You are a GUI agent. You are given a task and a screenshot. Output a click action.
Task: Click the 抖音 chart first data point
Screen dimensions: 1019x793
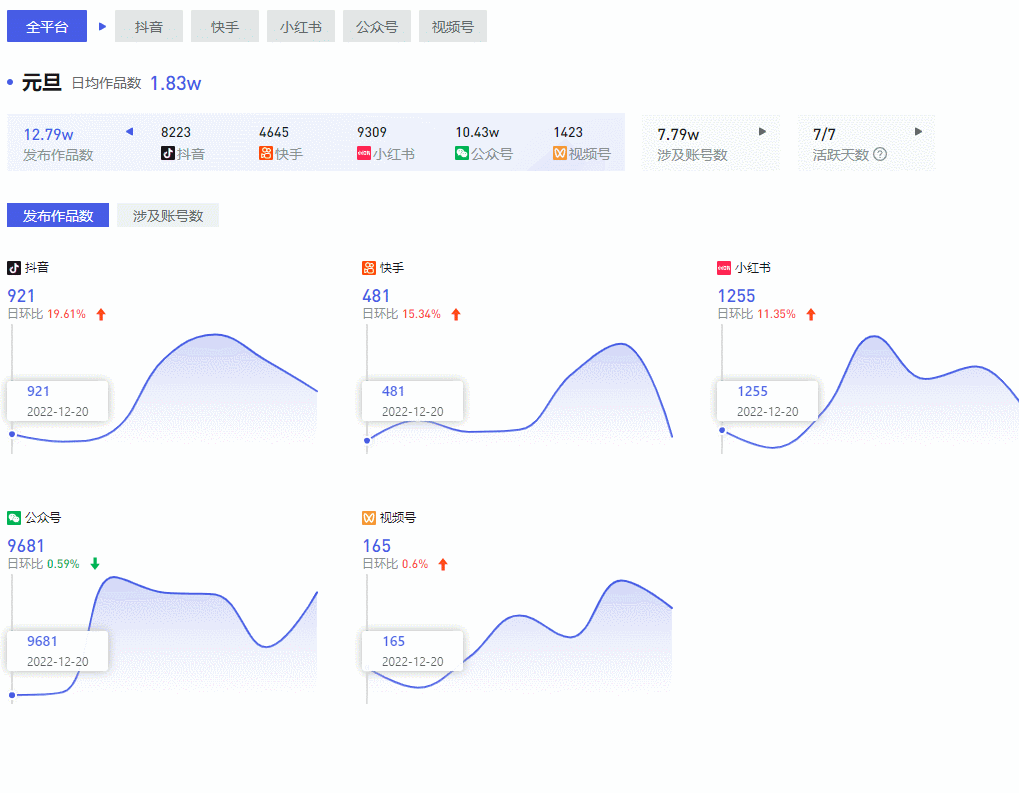(x=12, y=434)
